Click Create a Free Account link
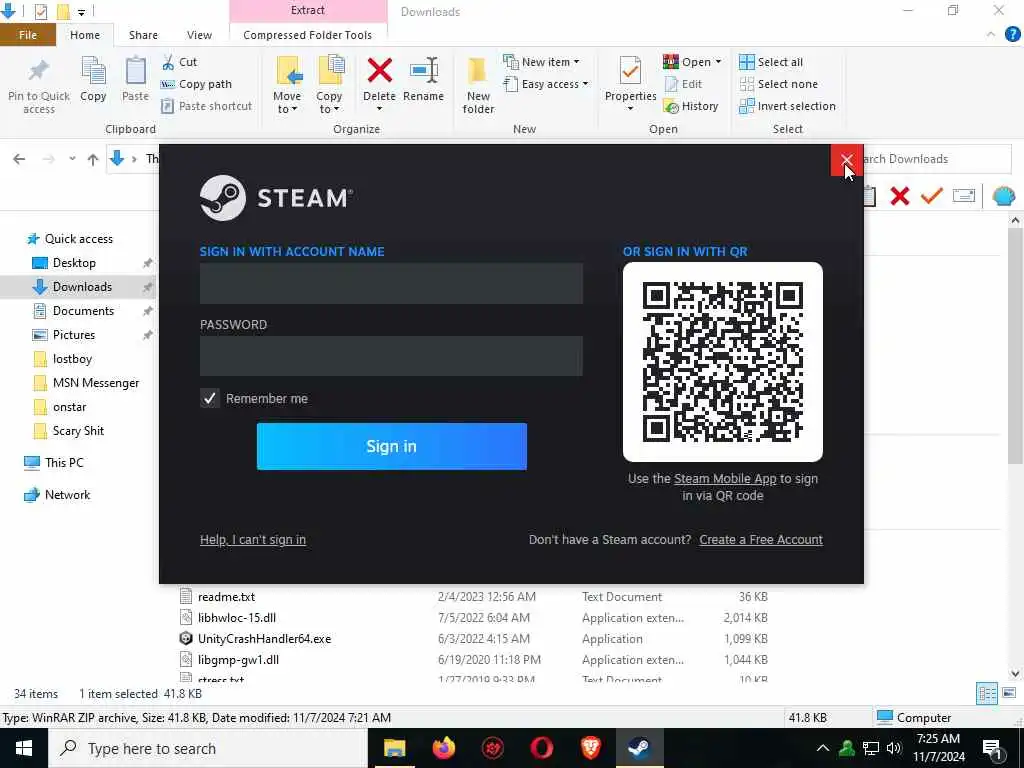This screenshot has width=1024, height=768. point(761,539)
